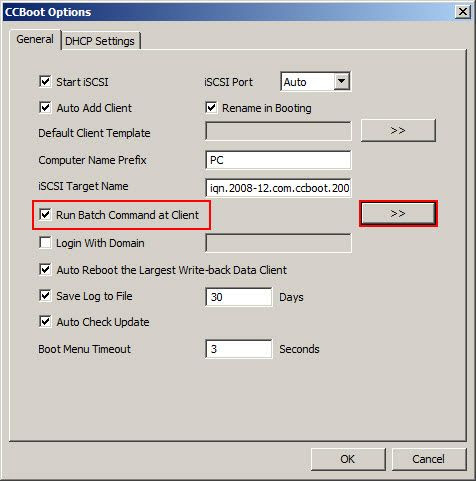The width and height of the screenshot is (476, 481).
Task: Uncheck the Start iSCSI checkbox
Action: (x=45, y=81)
